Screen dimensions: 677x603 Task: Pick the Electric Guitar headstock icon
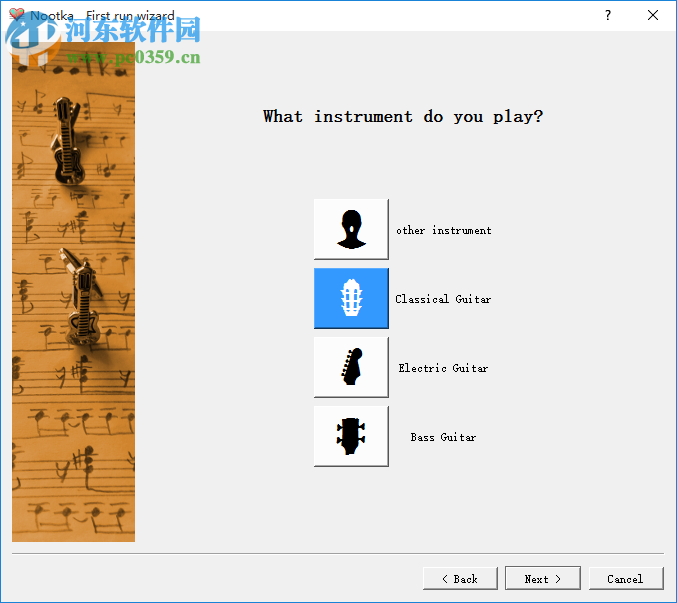351,367
